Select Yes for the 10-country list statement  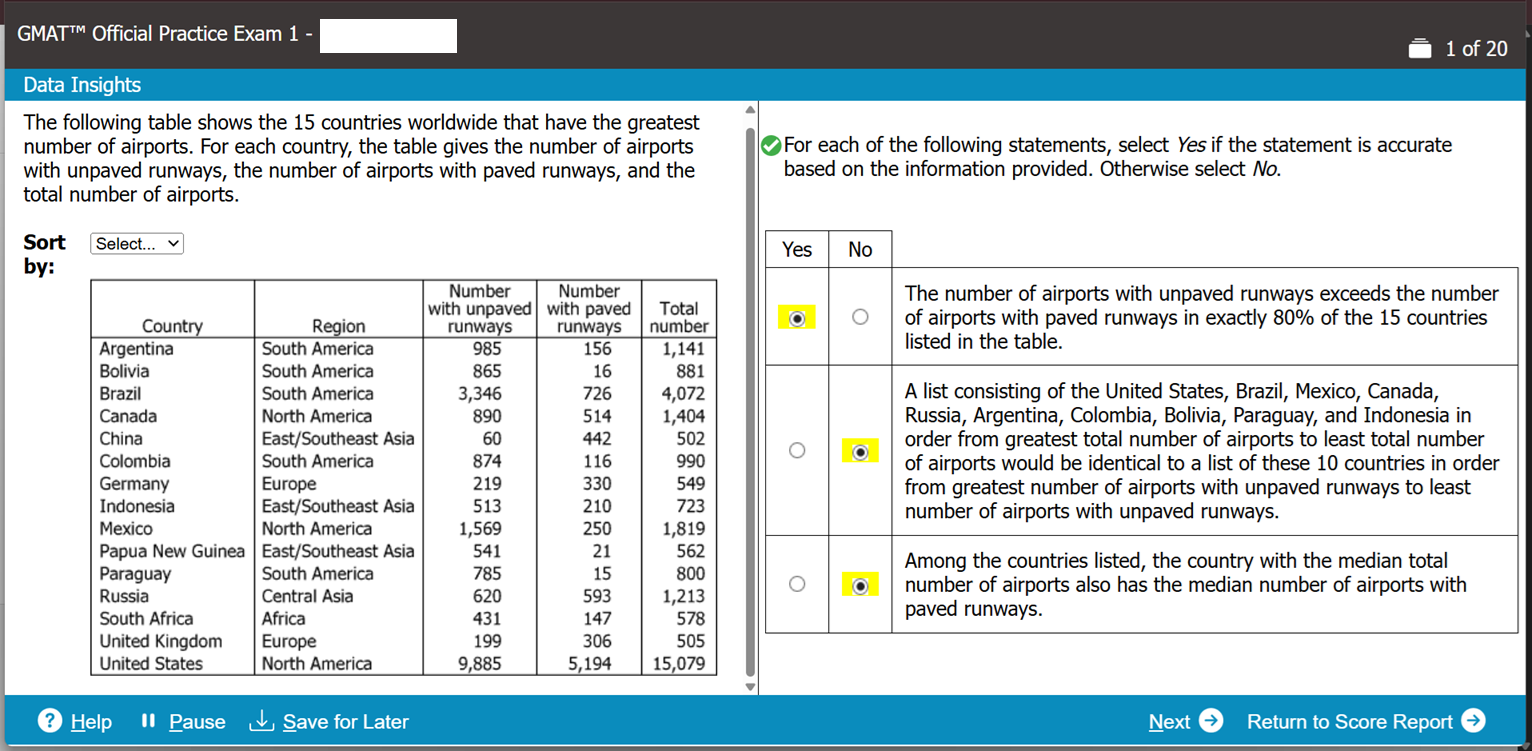[x=797, y=451]
